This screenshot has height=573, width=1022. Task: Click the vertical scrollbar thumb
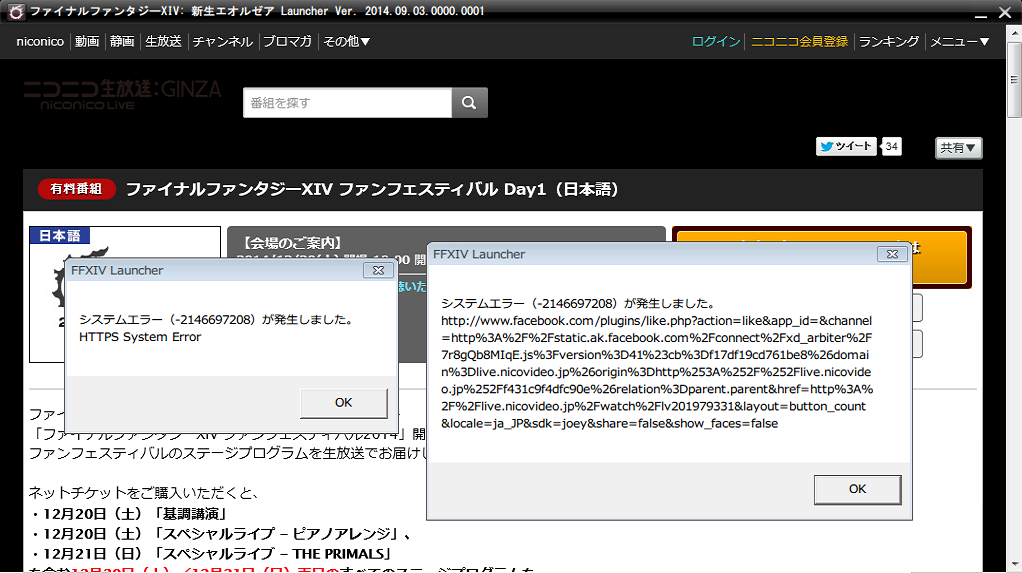pos(1014,81)
